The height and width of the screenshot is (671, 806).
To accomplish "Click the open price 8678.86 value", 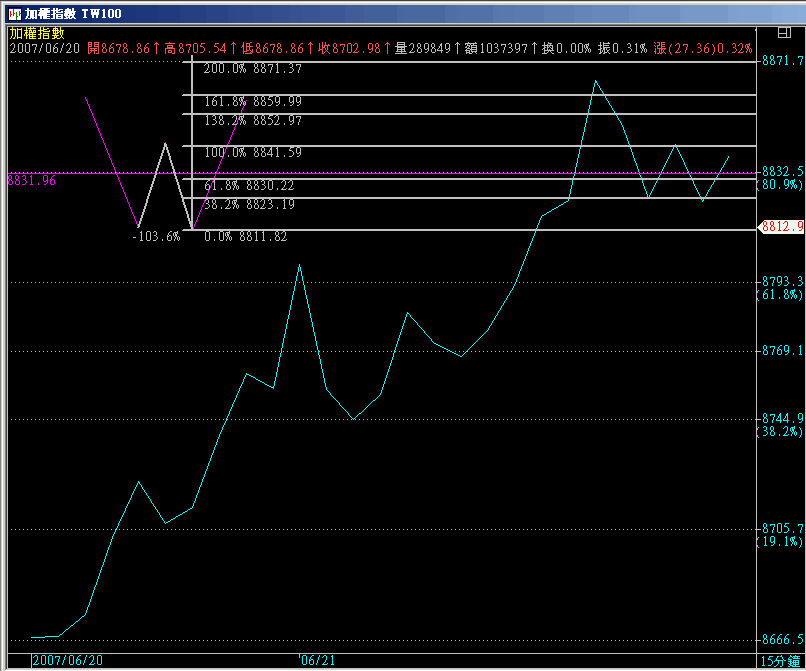I will [125, 48].
